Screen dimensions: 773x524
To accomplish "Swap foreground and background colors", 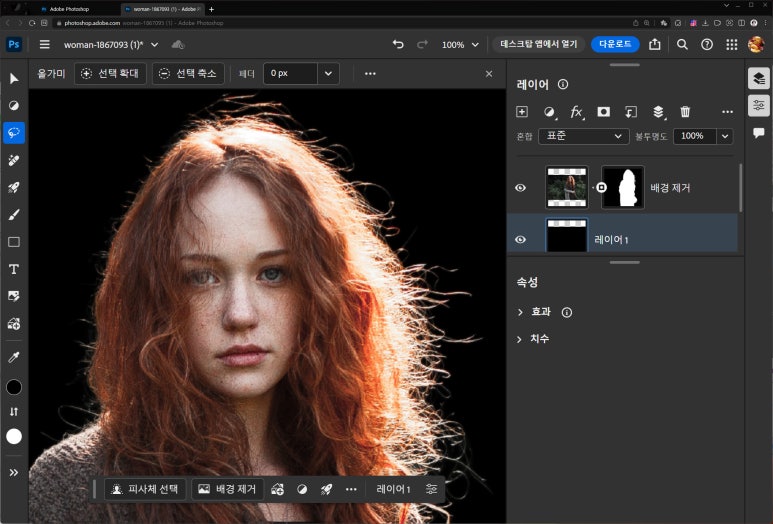I will click(x=14, y=411).
